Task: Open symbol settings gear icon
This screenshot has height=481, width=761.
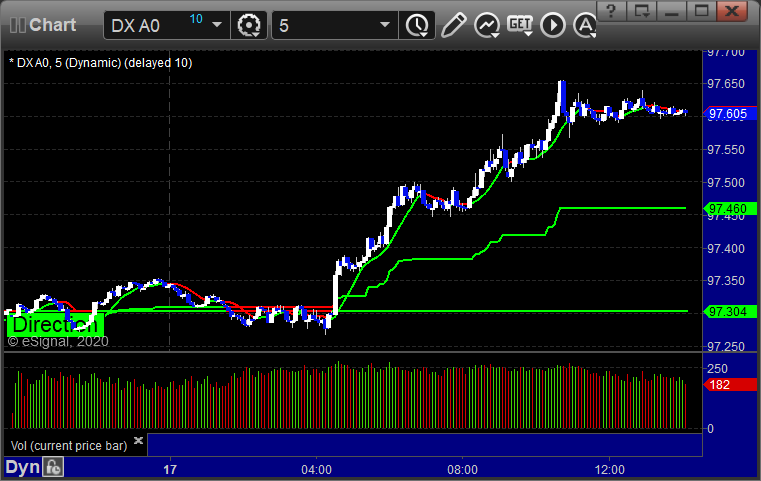Action: 249,25
